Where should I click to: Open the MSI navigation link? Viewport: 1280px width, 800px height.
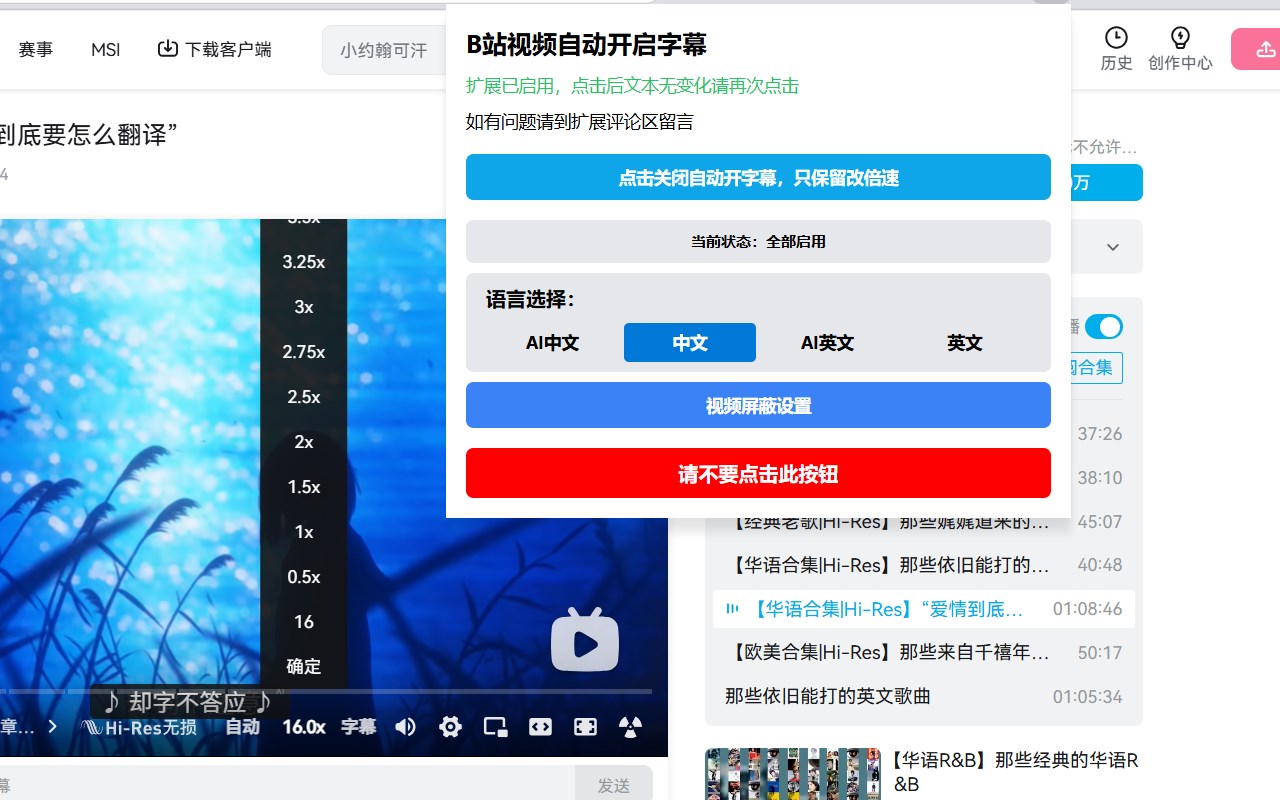(105, 49)
